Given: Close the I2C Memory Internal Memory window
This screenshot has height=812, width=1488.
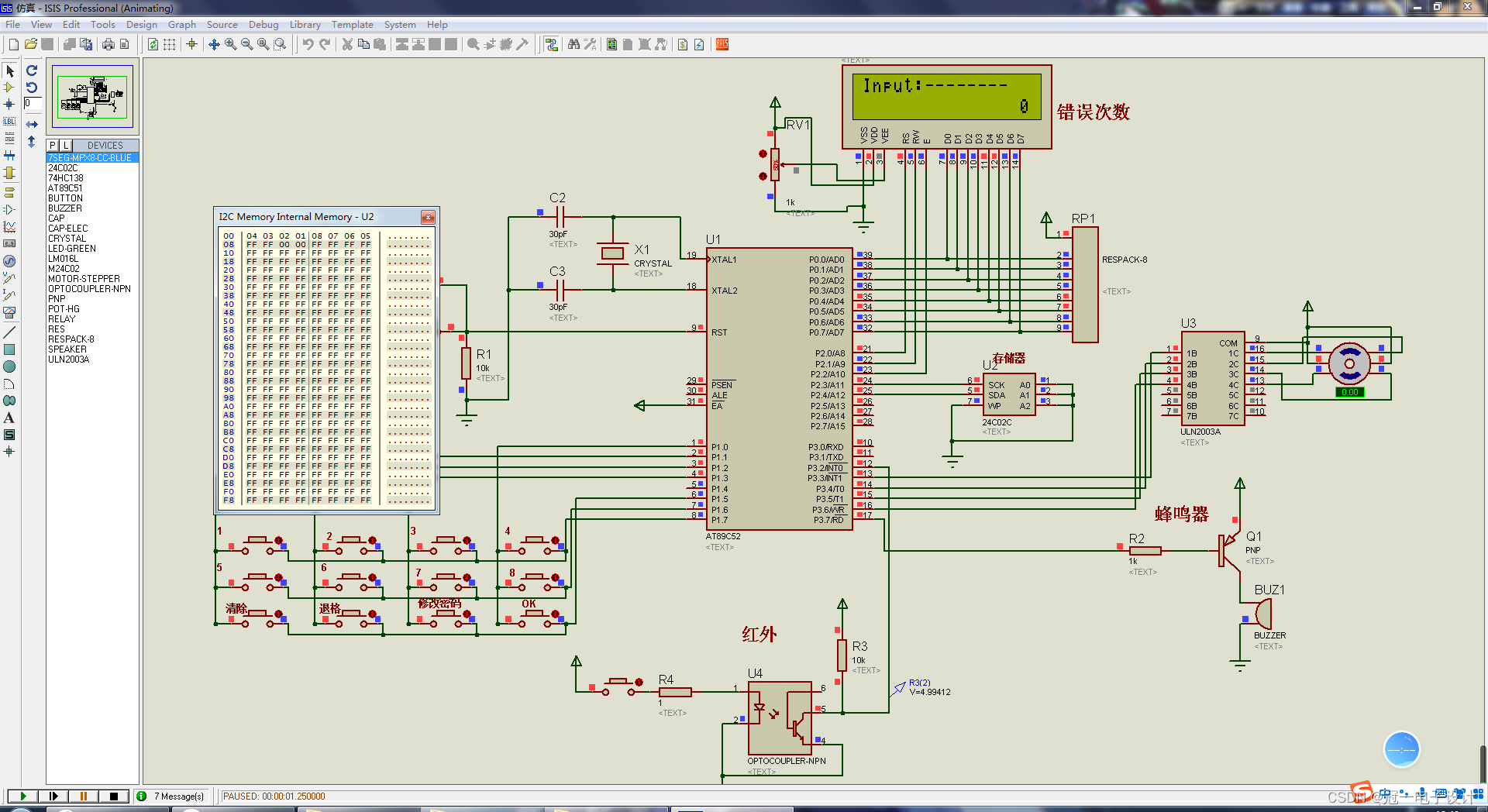Looking at the screenshot, I should (428, 217).
